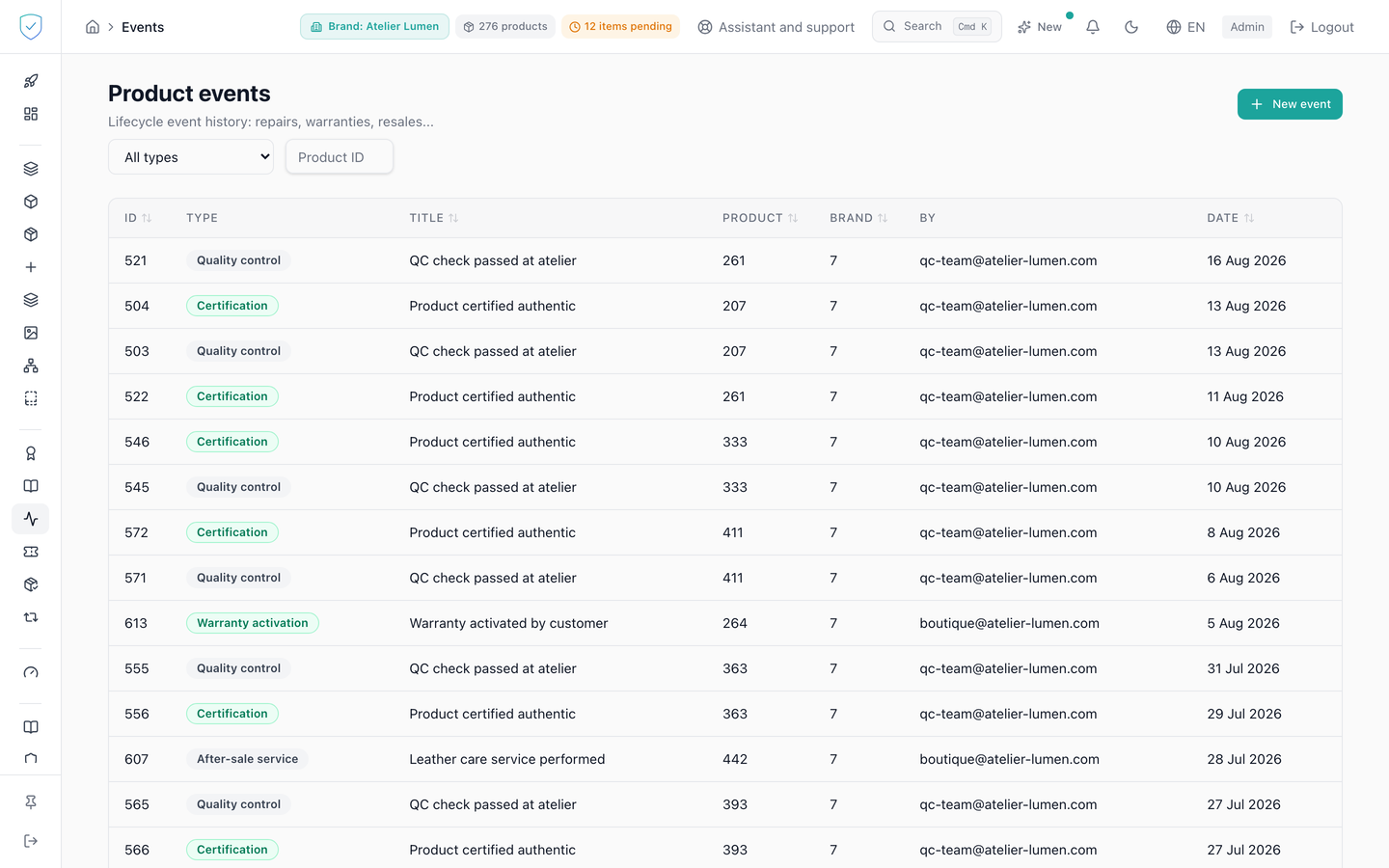The image size is (1389, 868).
Task: Click the Logout button in the header
Action: pyautogui.click(x=1322, y=27)
